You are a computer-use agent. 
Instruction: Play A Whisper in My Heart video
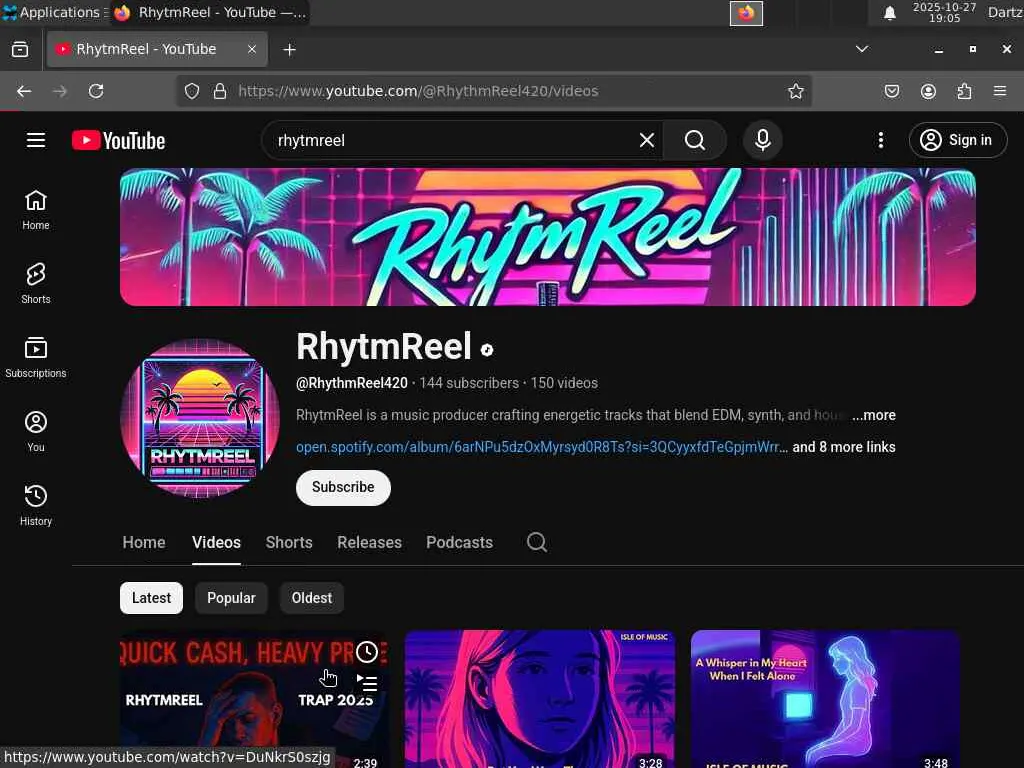(x=825, y=699)
